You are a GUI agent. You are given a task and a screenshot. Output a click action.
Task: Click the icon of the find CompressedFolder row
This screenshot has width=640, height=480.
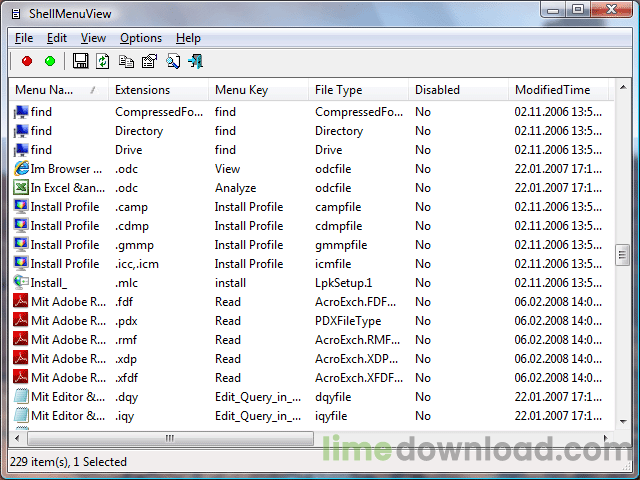[21, 112]
